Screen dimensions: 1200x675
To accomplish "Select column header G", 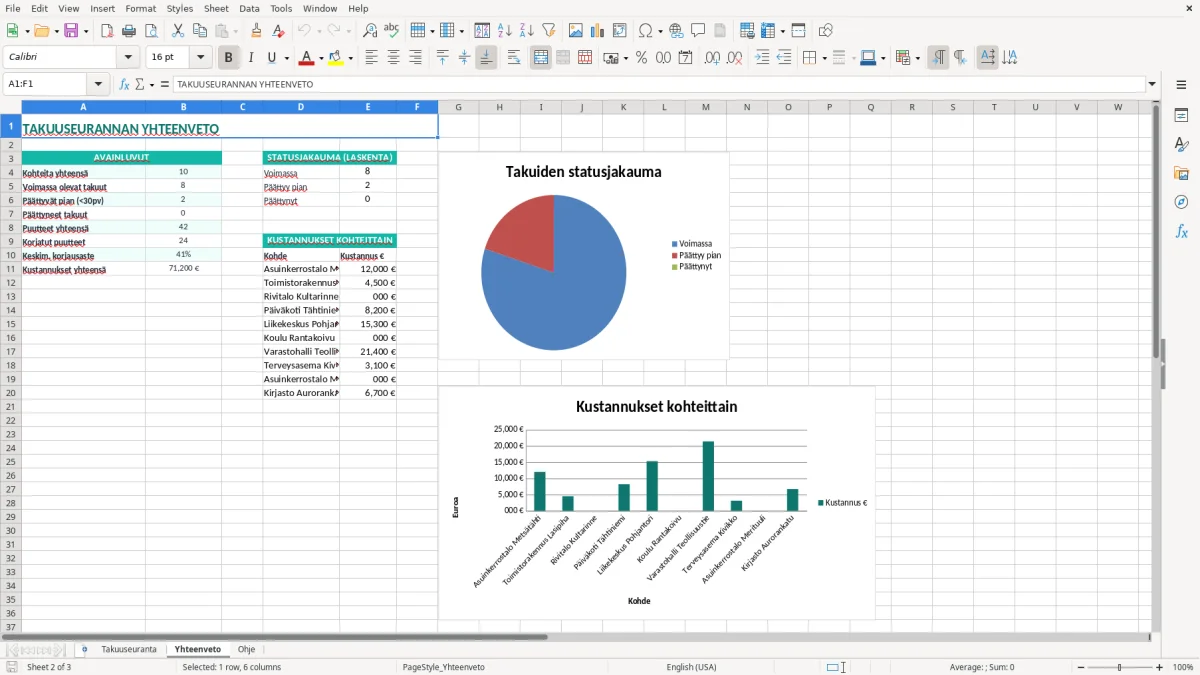I will coord(458,107).
